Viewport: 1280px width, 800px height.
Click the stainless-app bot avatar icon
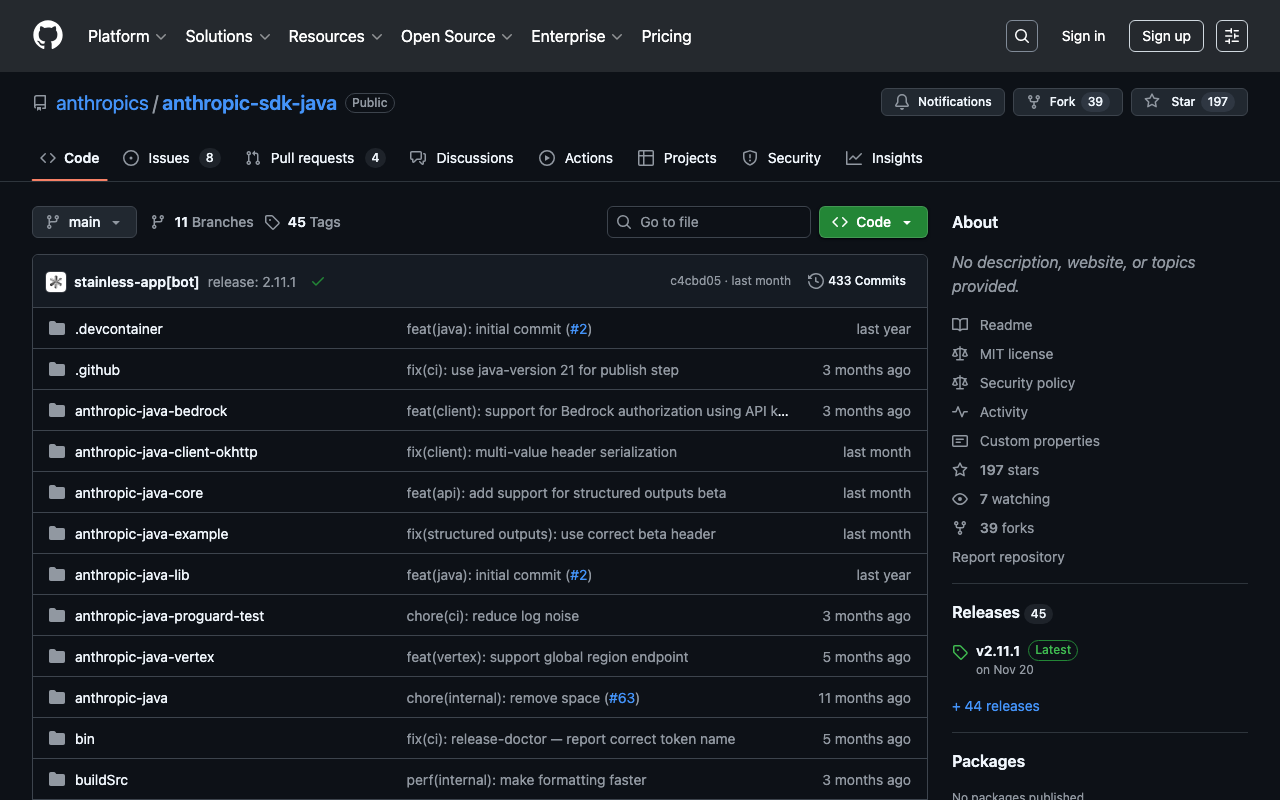pos(56,282)
